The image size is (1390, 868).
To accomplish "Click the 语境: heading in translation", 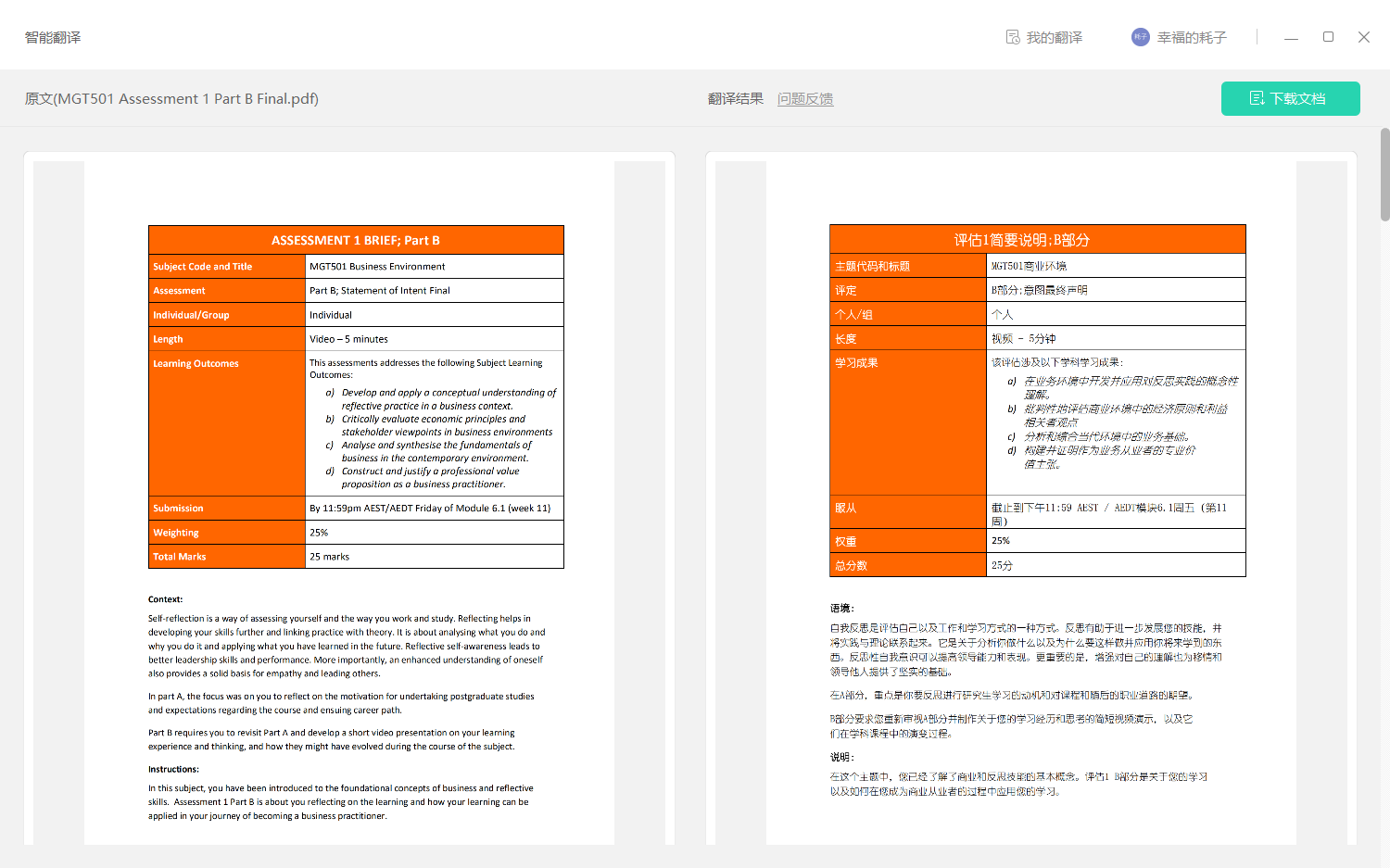I will [x=842, y=609].
